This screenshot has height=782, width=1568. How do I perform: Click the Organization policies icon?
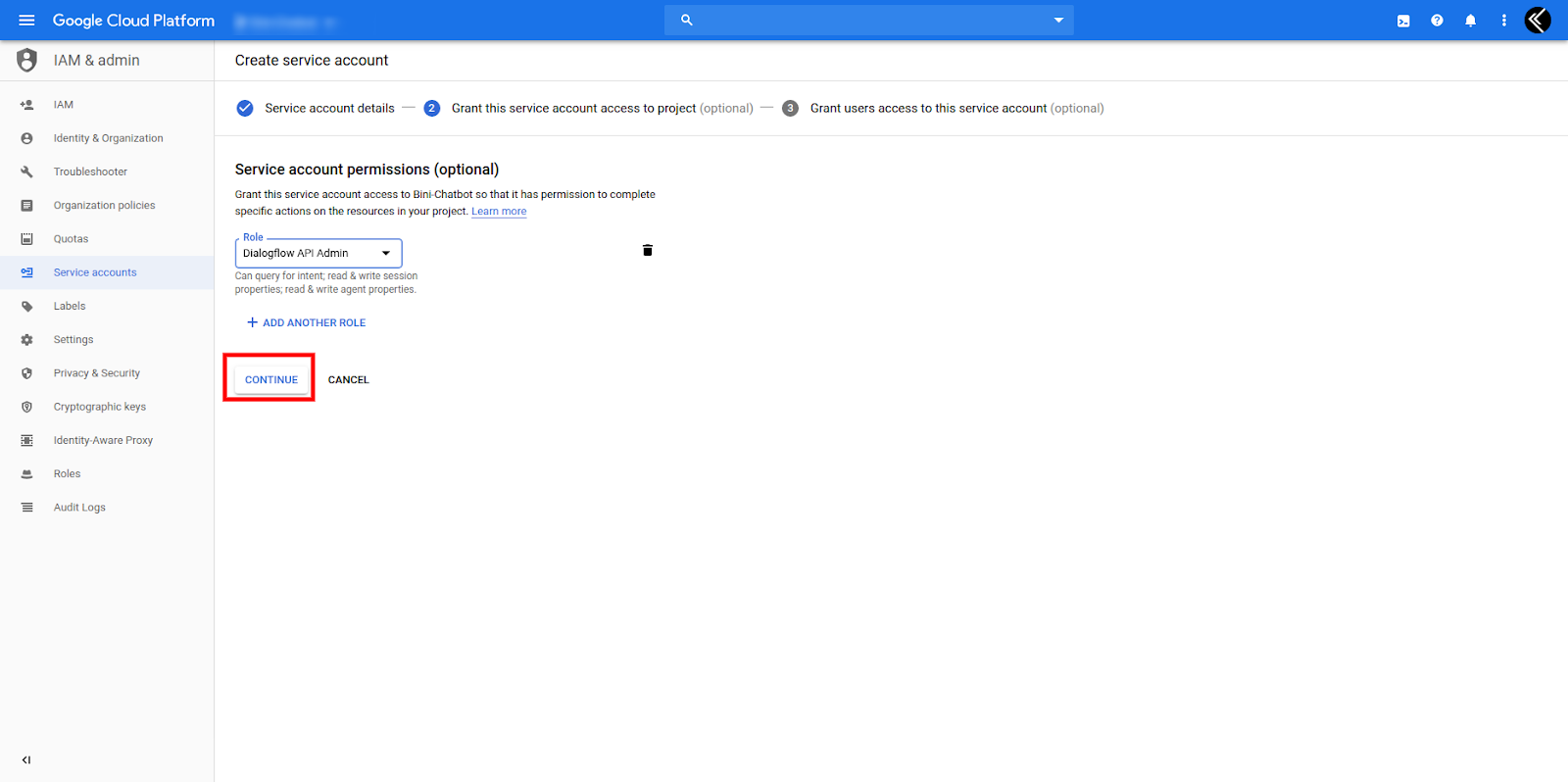[x=27, y=206]
